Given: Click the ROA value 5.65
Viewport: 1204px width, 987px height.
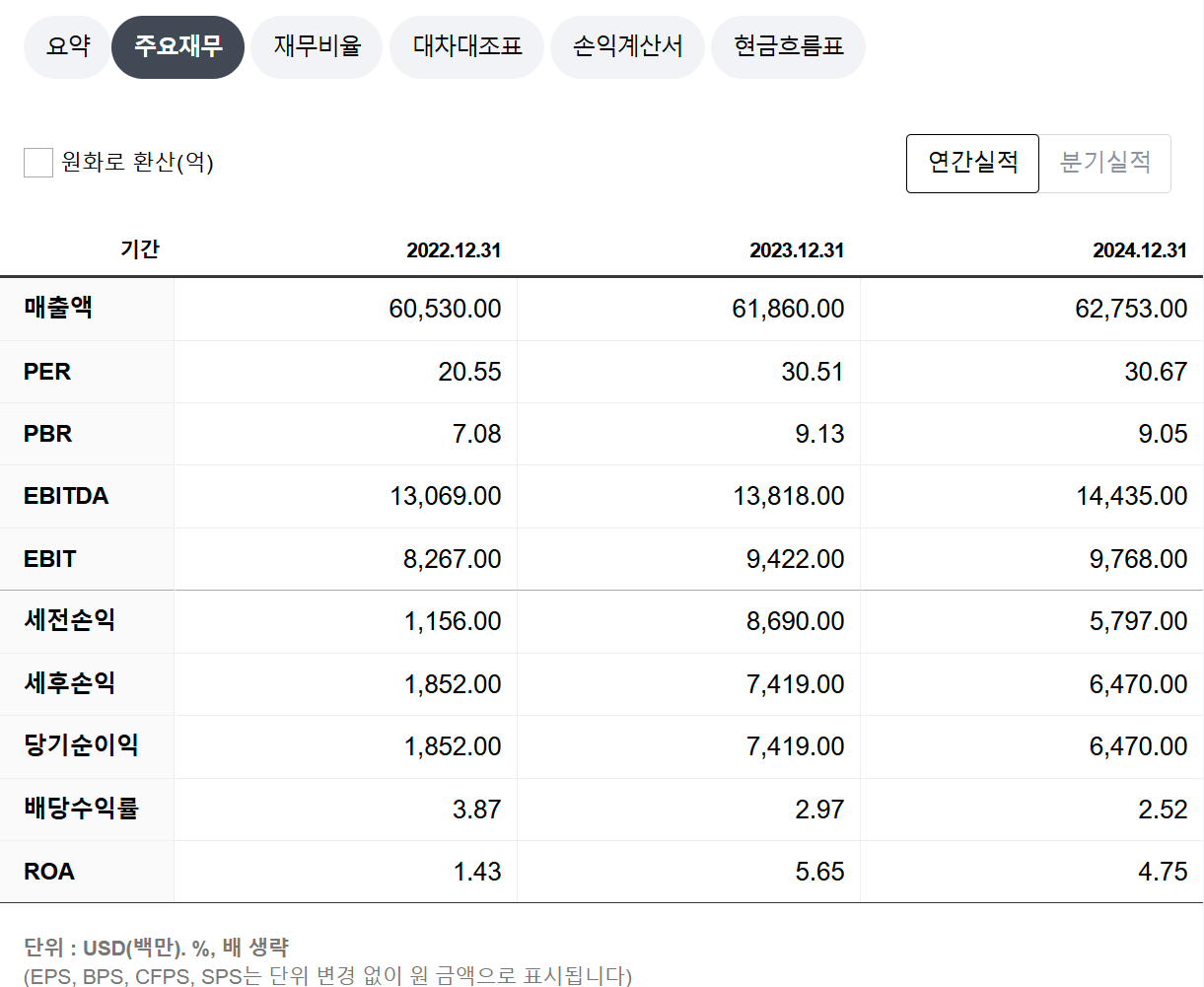Looking at the screenshot, I should tap(819, 872).
